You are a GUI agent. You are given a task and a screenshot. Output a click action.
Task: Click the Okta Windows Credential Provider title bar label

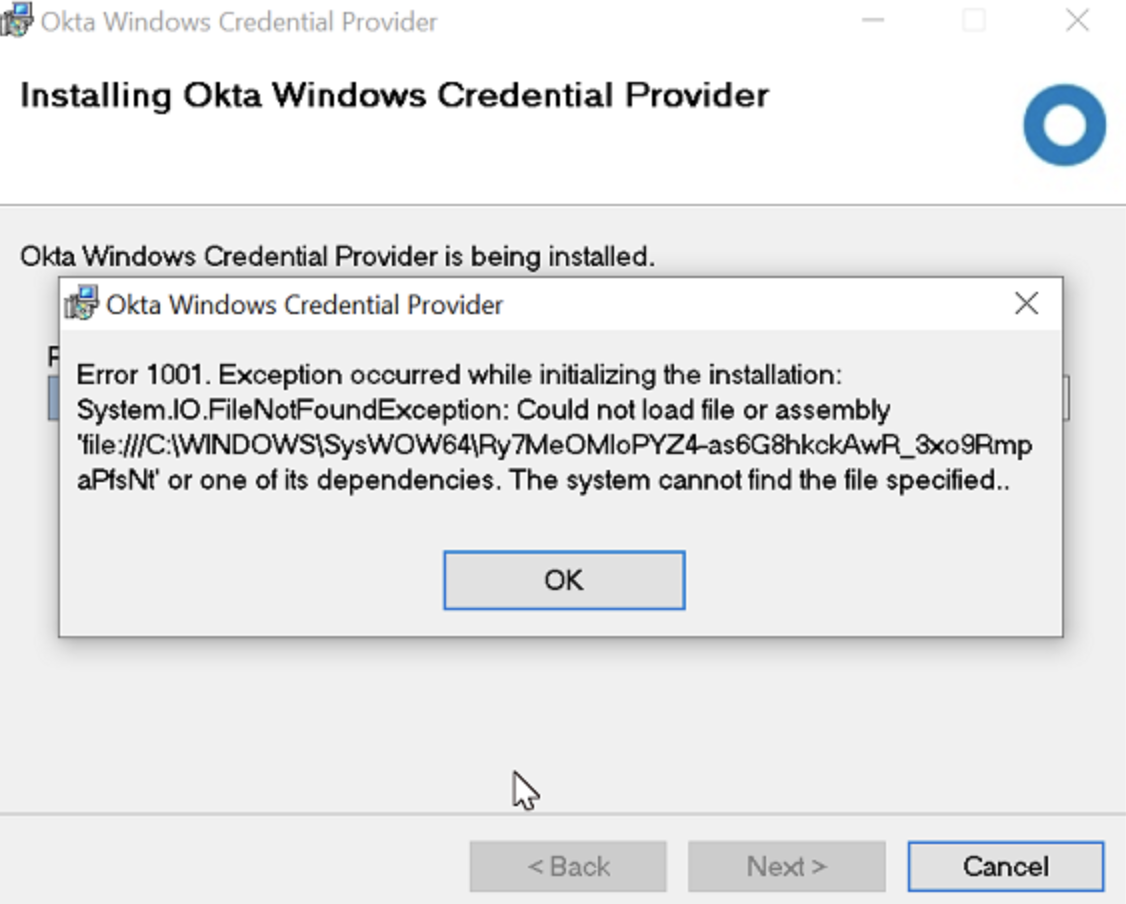click(240, 21)
